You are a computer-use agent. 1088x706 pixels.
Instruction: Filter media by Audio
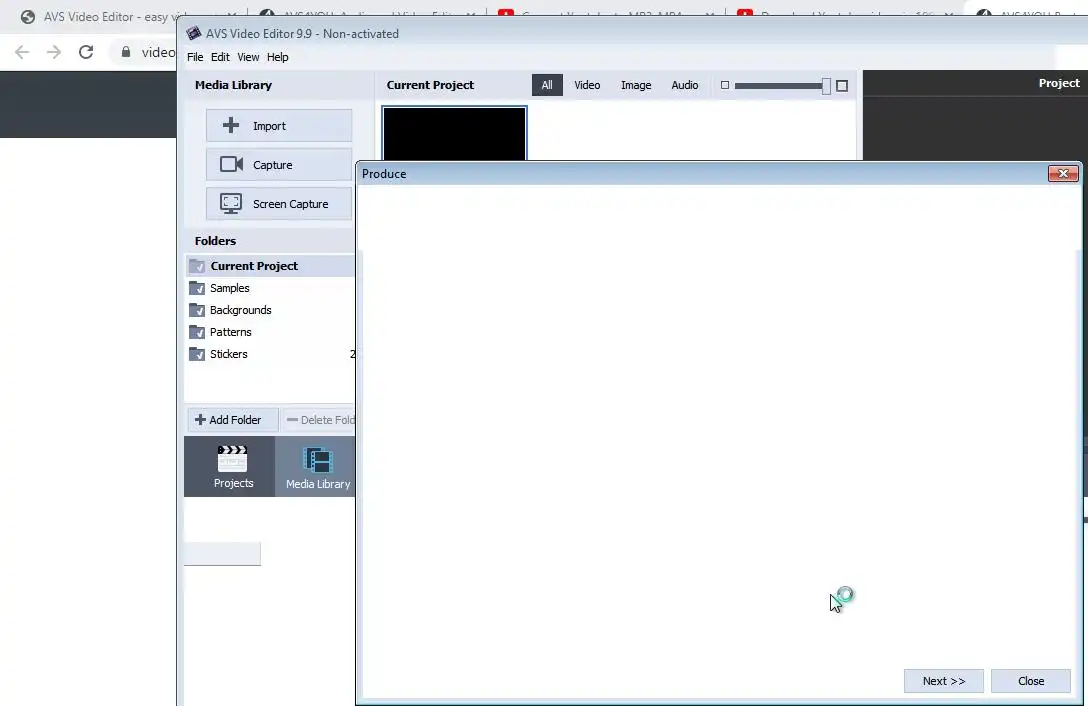pyautogui.click(x=685, y=85)
